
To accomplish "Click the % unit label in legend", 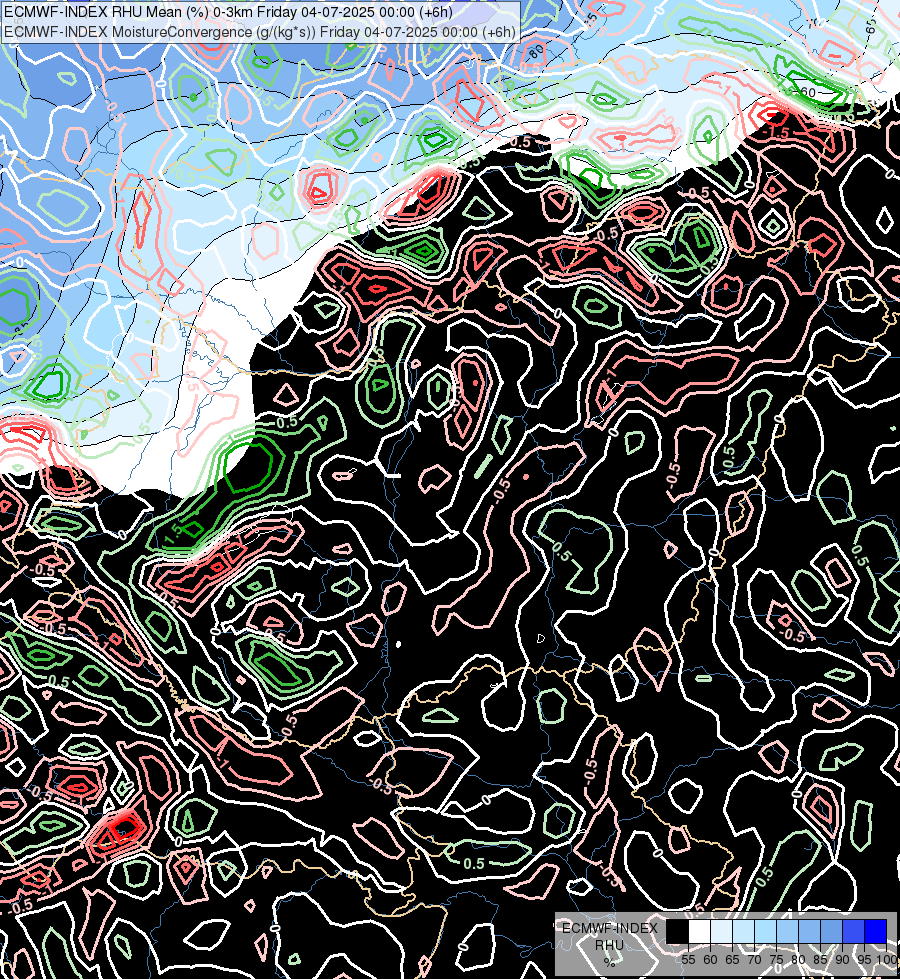I will click(x=610, y=962).
